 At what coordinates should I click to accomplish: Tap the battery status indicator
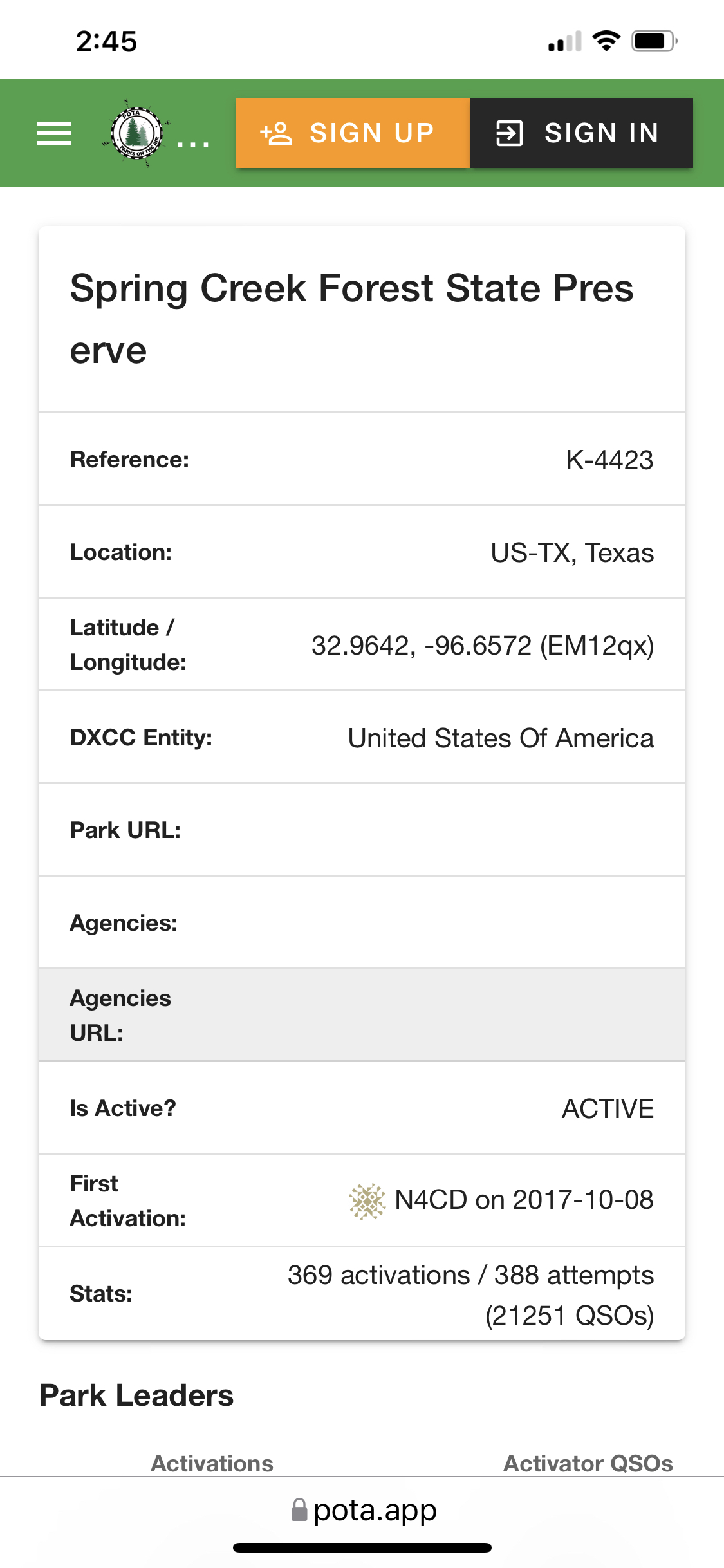point(654,41)
